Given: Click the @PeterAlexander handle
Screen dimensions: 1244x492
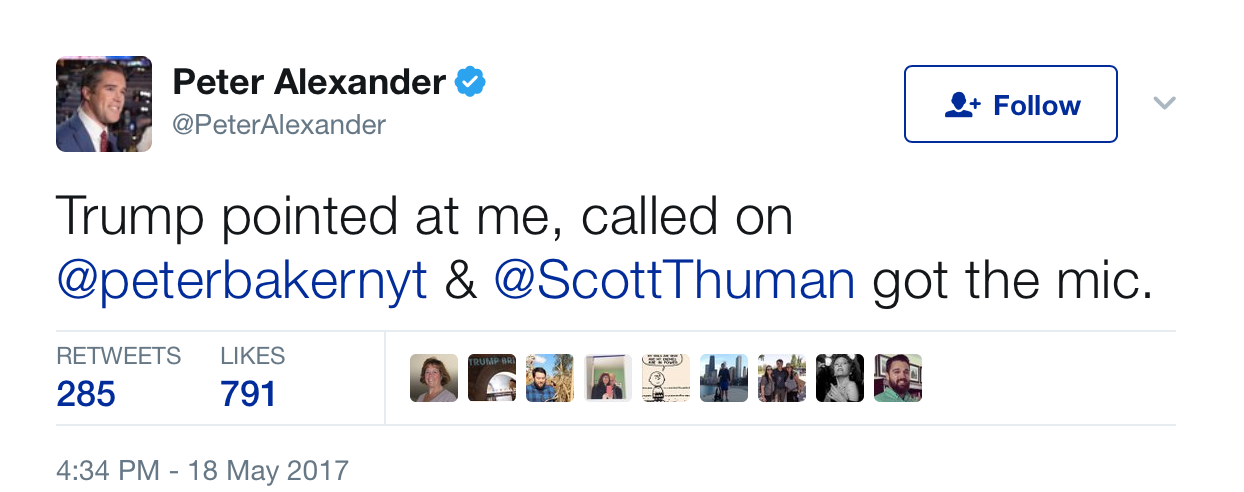Looking at the screenshot, I should coord(279,125).
